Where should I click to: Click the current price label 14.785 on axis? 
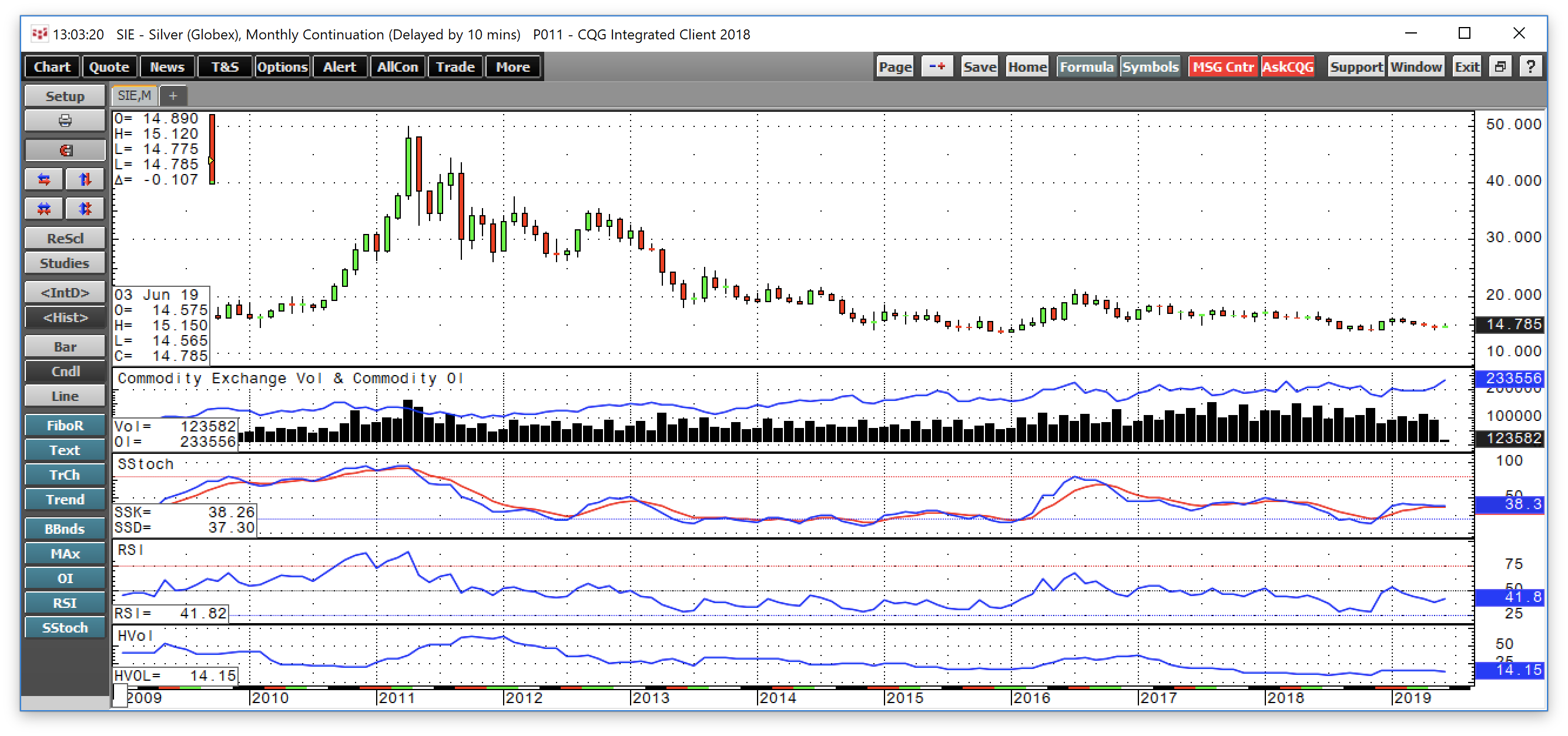coord(1510,324)
